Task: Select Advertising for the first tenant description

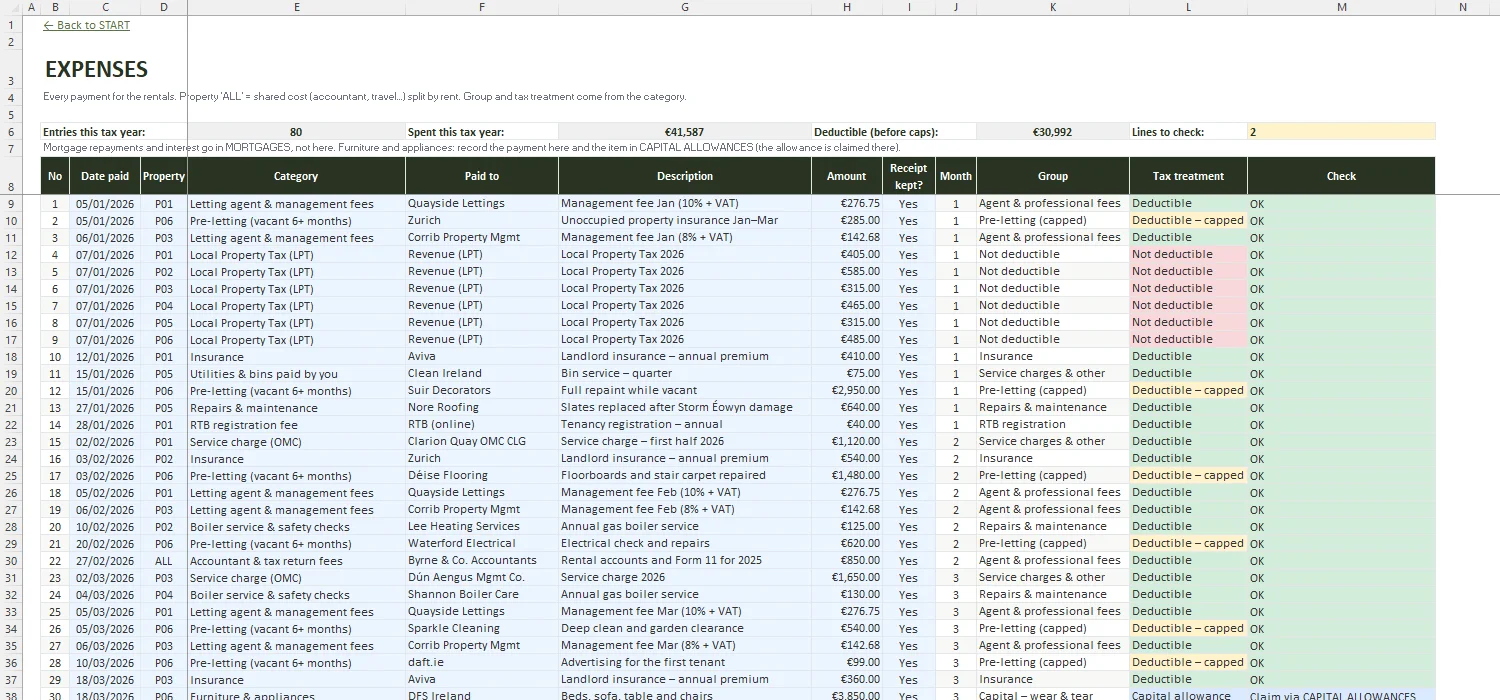Action: [684, 662]
